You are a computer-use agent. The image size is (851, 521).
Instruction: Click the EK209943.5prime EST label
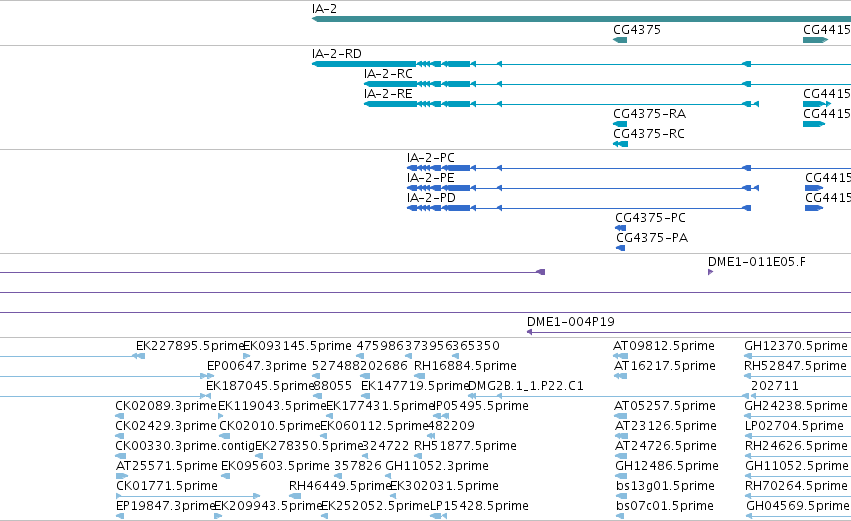tap(269, 506)
